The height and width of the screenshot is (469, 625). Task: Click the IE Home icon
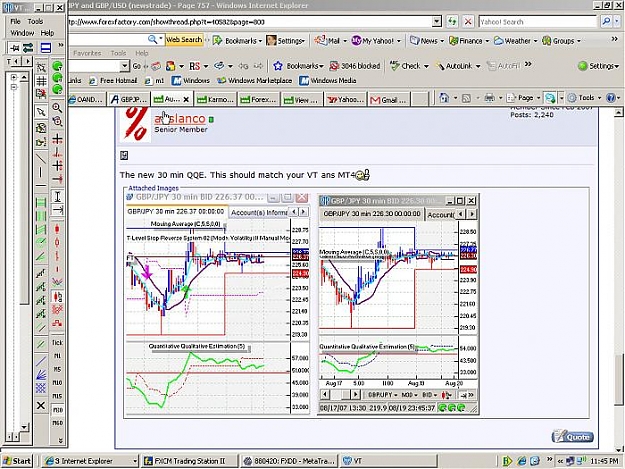pyautogui.click(x=444, y=98)
